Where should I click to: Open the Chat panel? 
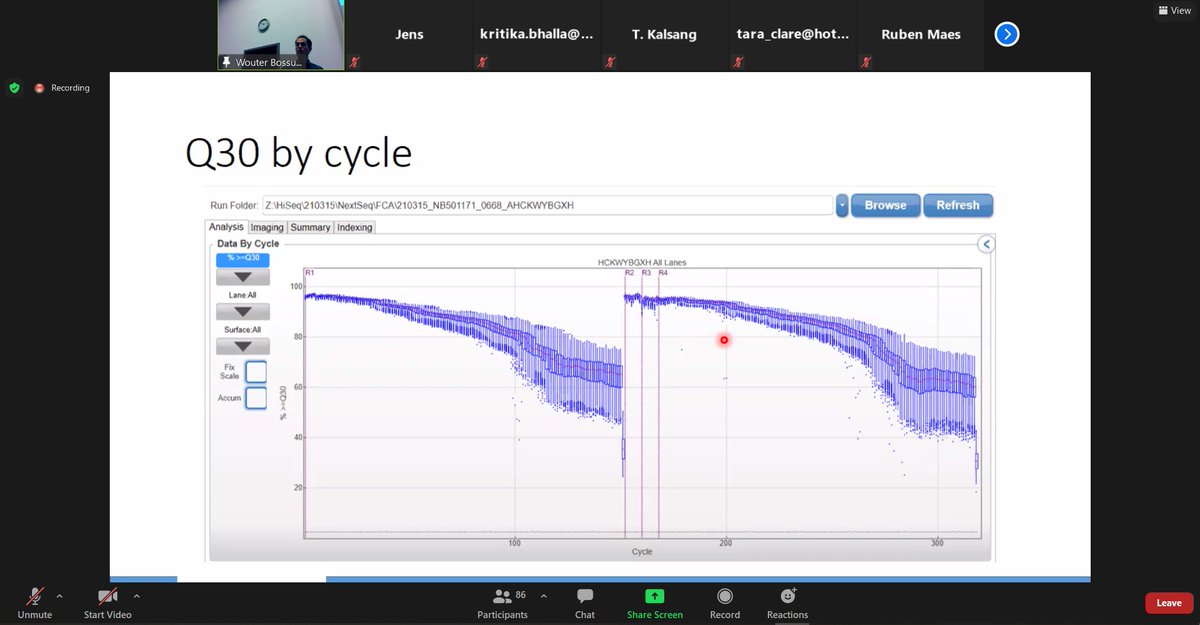point(585,601)
